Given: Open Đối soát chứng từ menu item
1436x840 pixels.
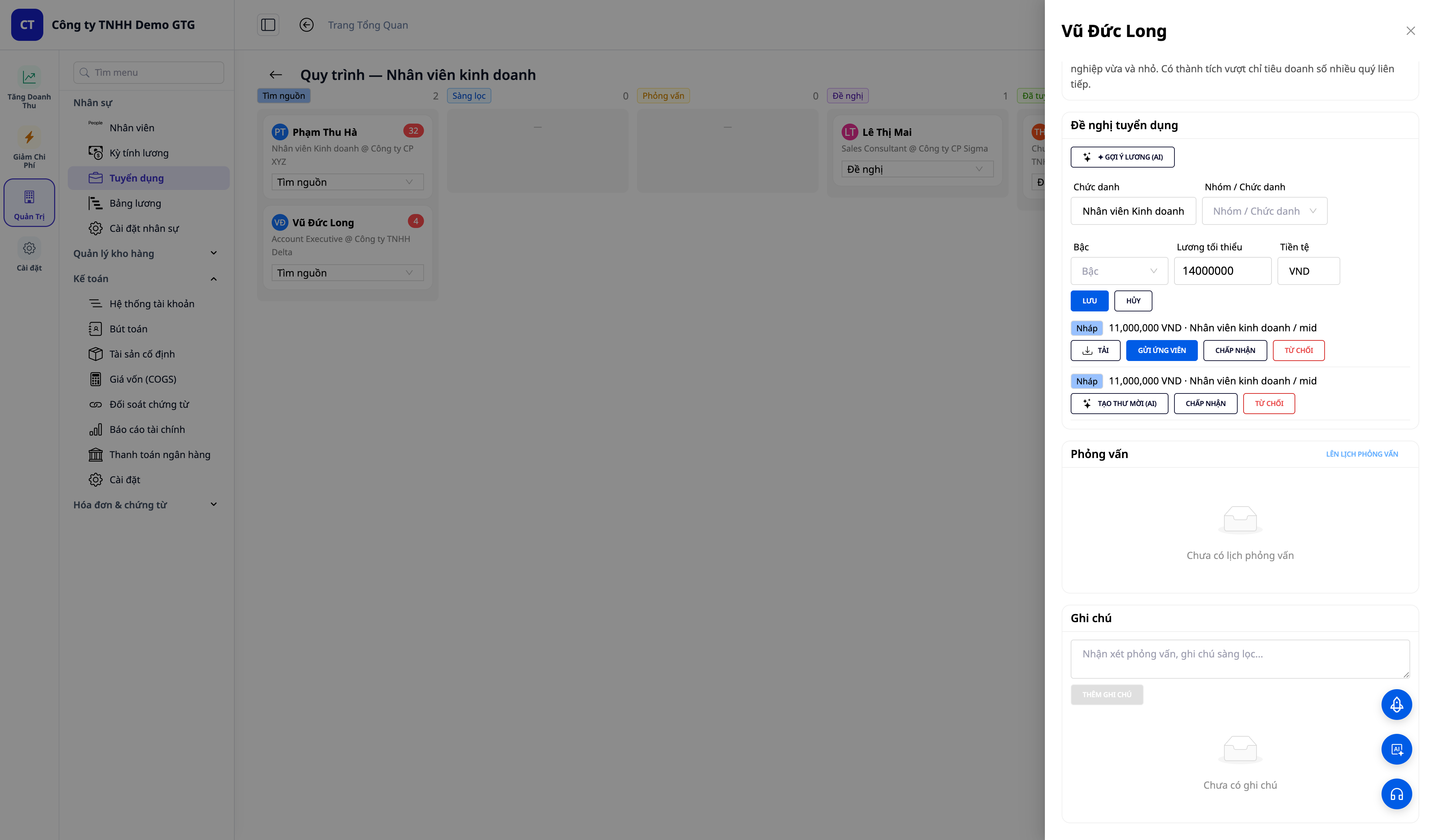Looking at the screenshot, I should (149, 404).
